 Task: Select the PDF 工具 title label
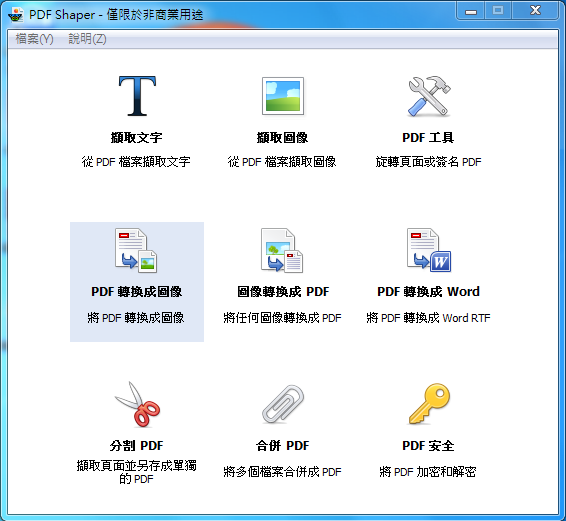click(428, 138)
